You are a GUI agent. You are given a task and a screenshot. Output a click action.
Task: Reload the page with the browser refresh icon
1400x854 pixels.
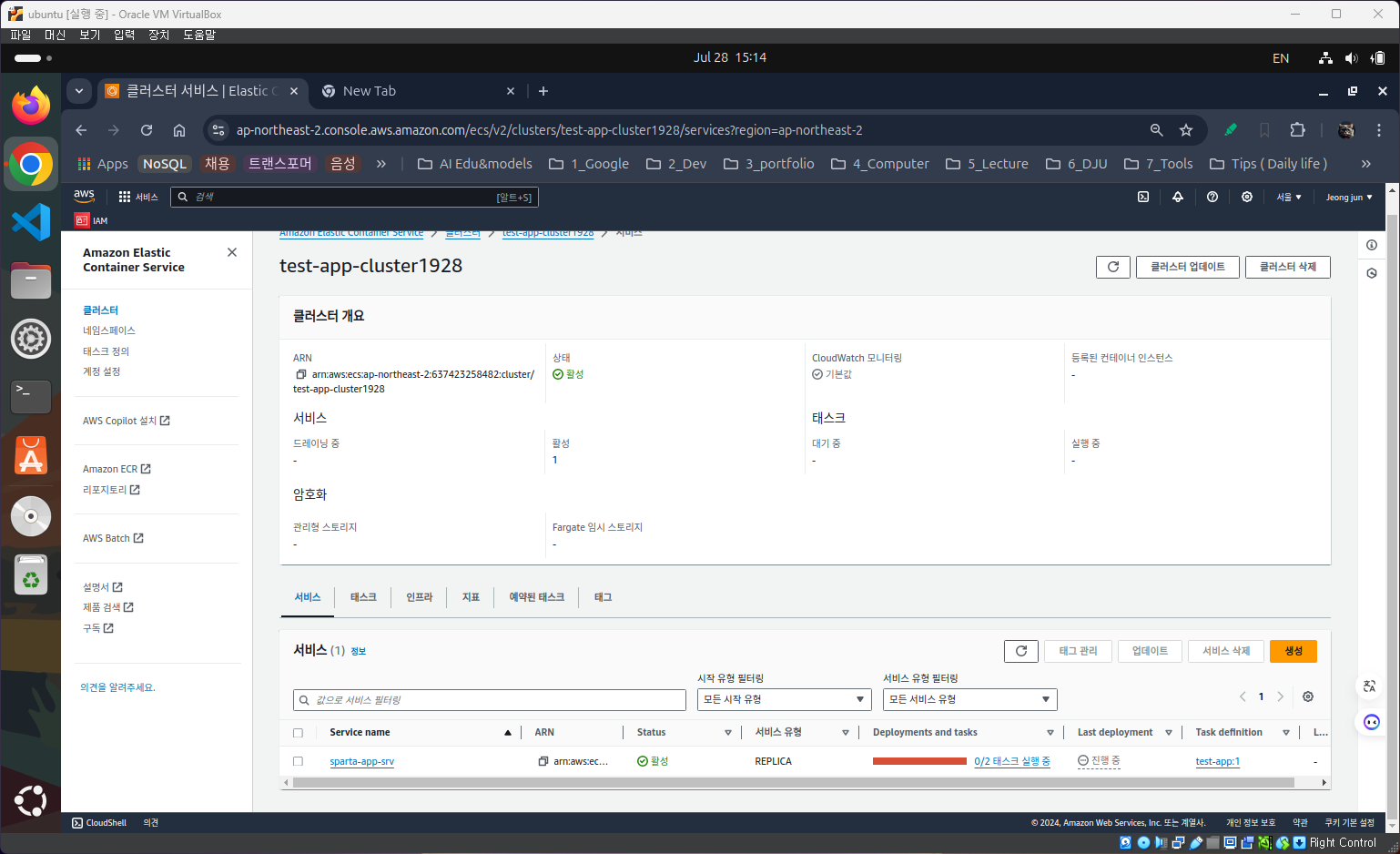[x=147, y=130]
